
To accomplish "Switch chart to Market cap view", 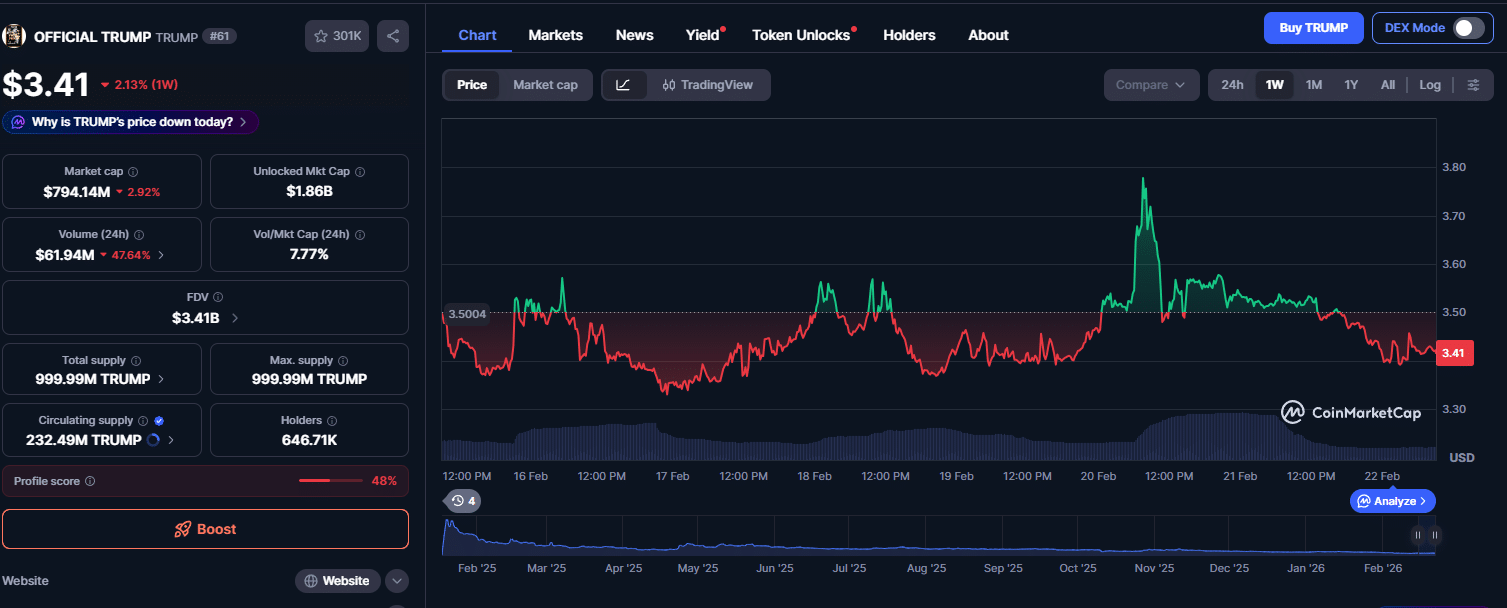I will (x=545, y=85).
